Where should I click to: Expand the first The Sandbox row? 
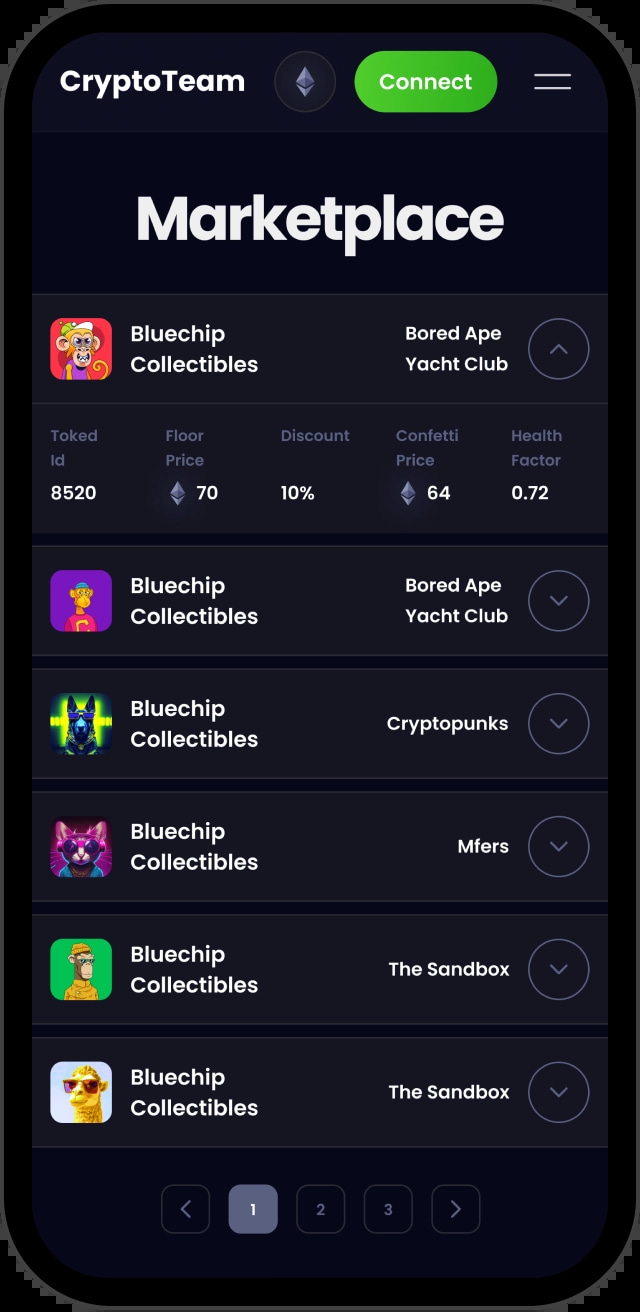pos(559,970)
